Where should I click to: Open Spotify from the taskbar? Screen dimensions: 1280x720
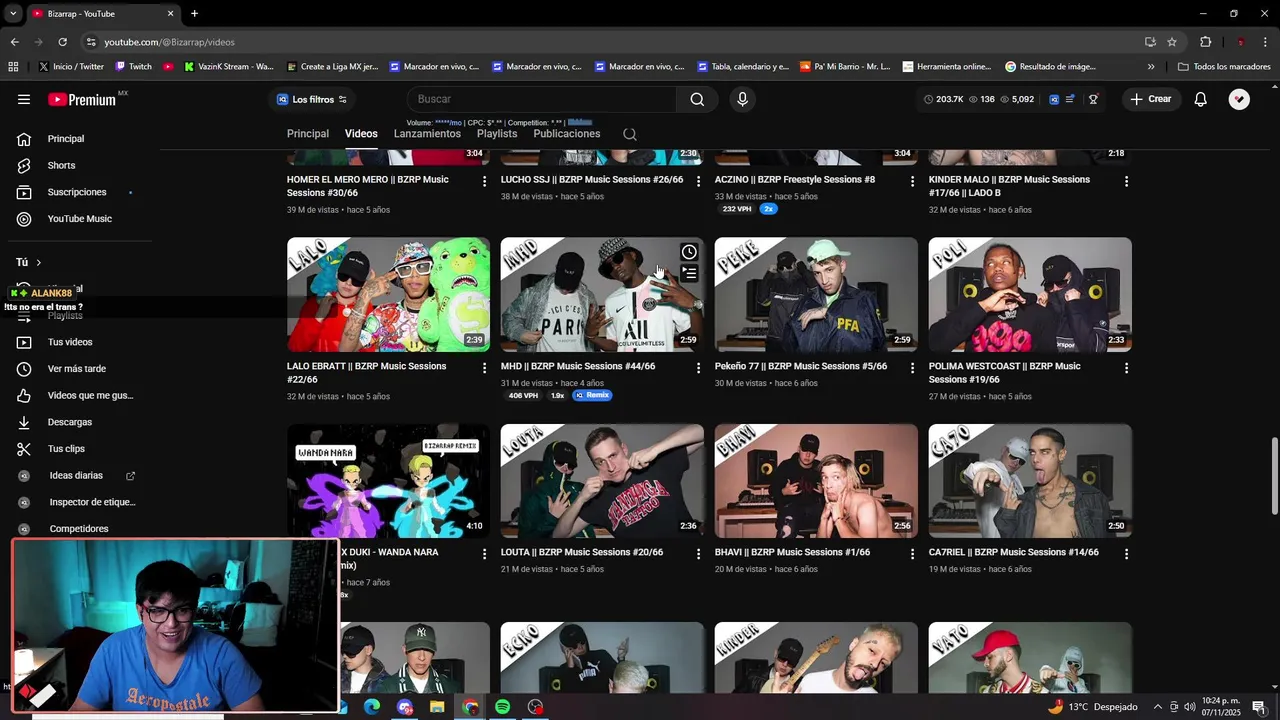click(x=502, y=707)
